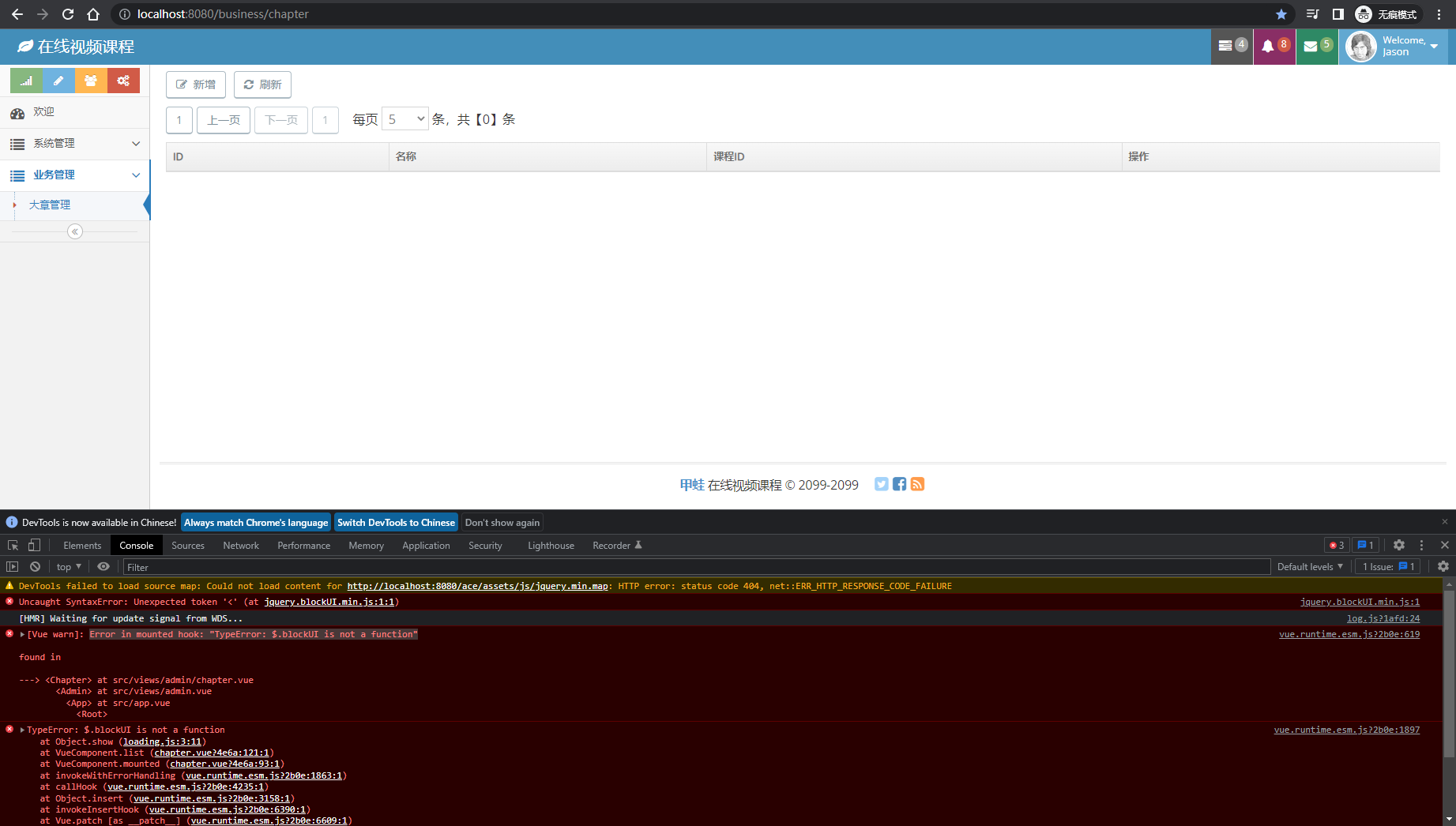The image size is (1456, 826).
Task: Open the Facebook icon in the footer
Action: coord(899,484)
